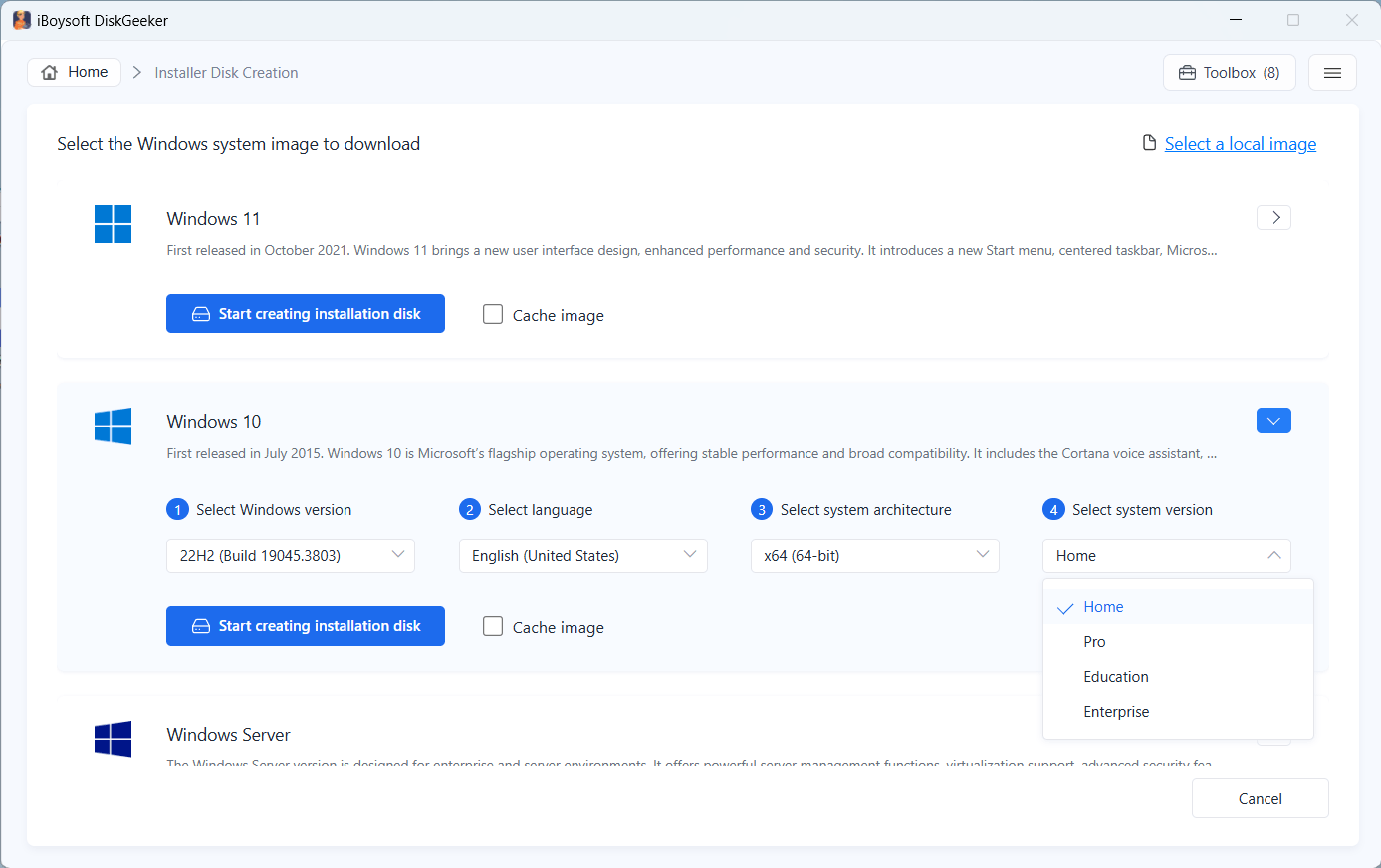The width and height of the screenshot is (1381, 868).
Task: Enable Cache image for Windows 10
Action: (x=493, y=626)
